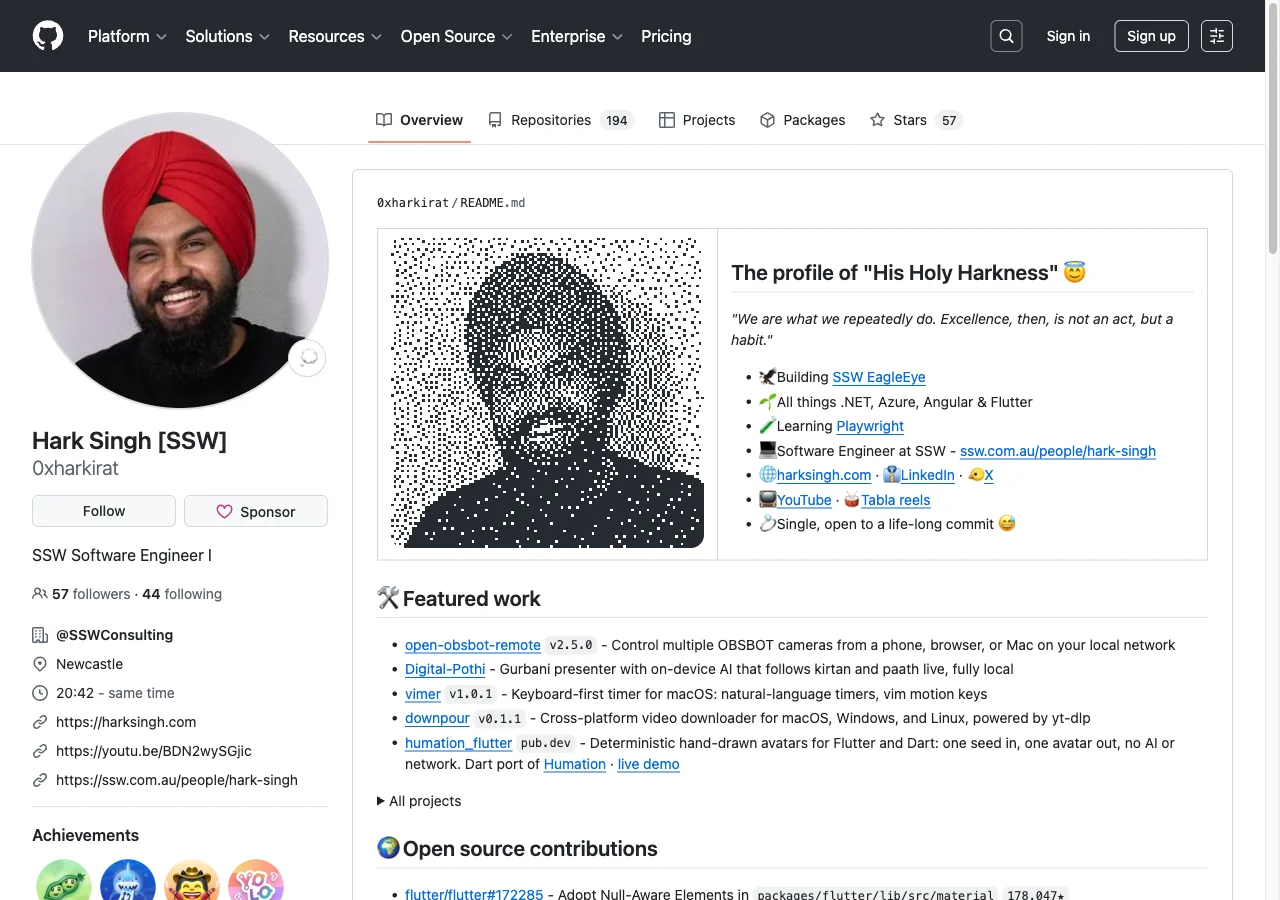1280x900 pixels.
Task: Click the README.md file link
Action: click(493, 203)
